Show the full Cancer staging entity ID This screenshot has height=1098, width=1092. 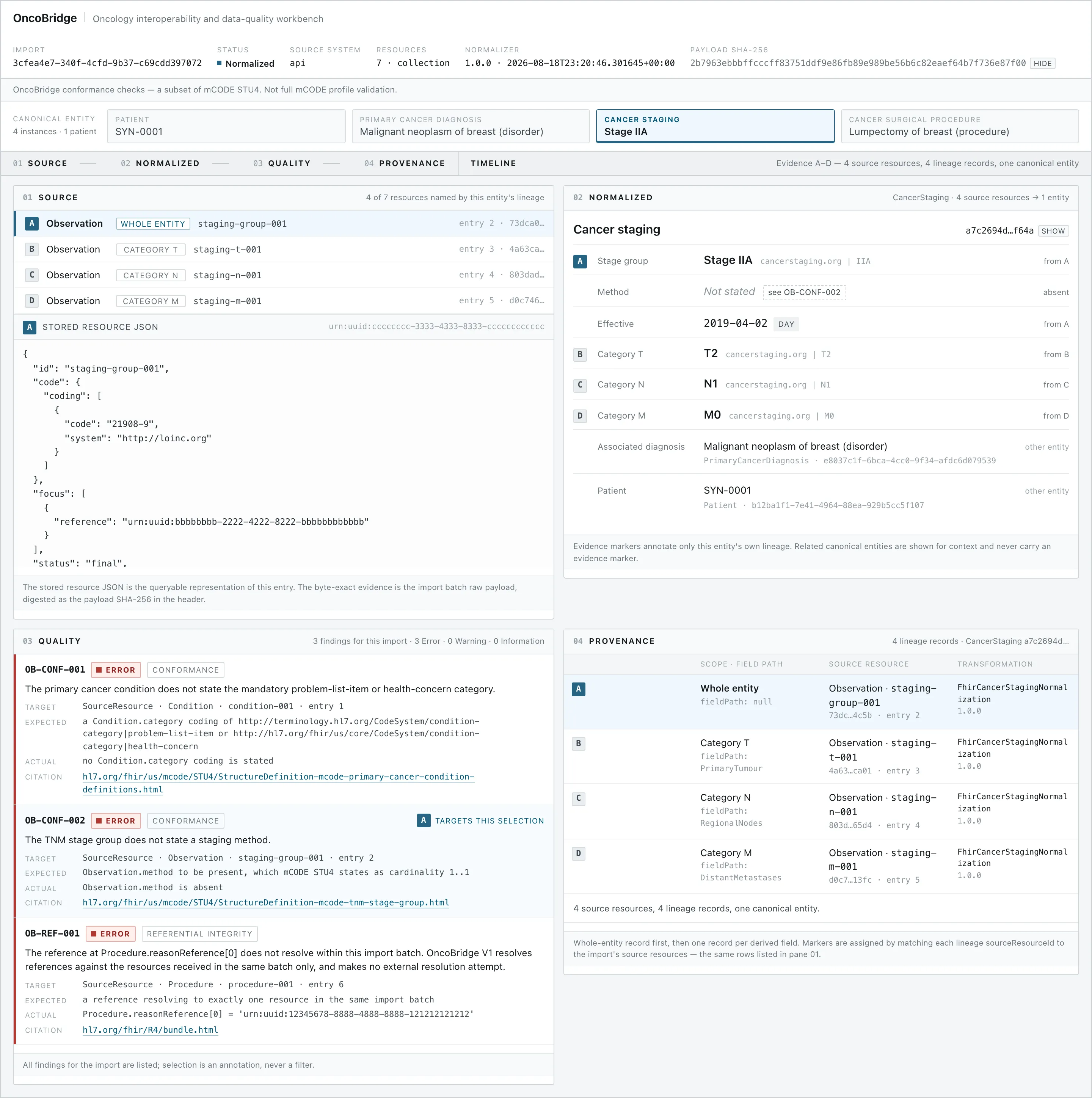pos(1053,231)
